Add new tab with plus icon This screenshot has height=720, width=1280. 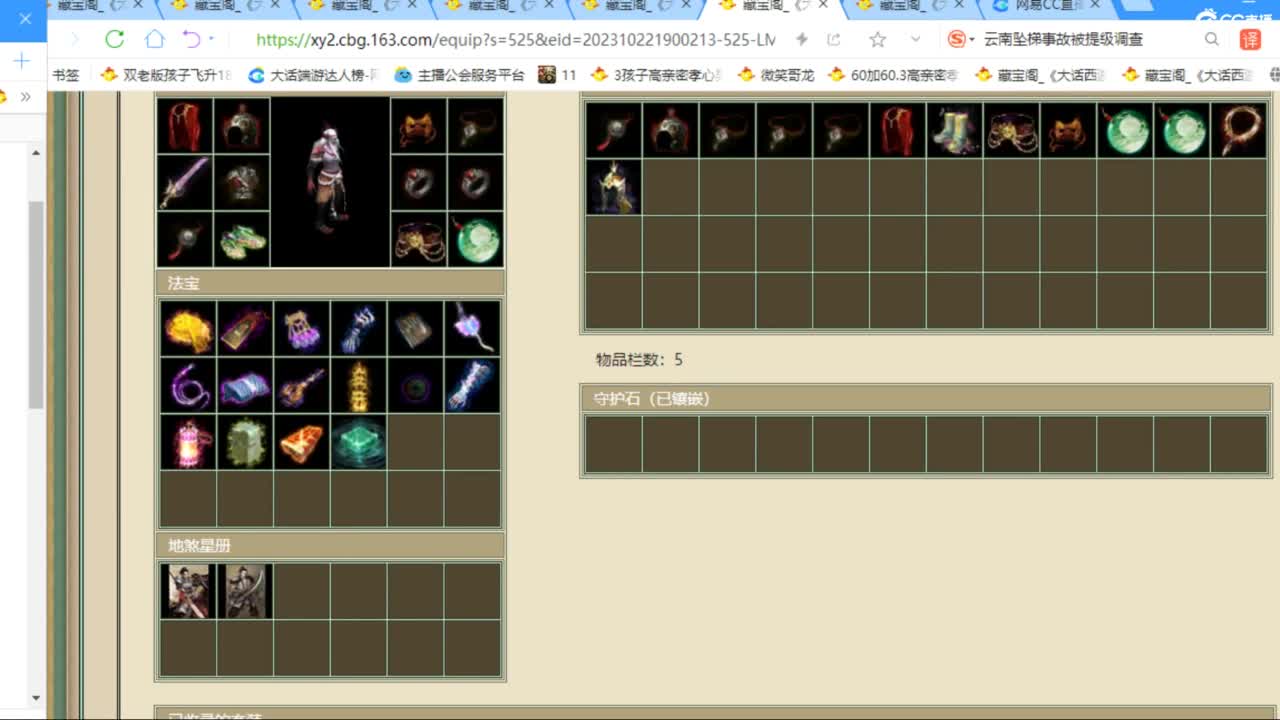click(22, 61)
